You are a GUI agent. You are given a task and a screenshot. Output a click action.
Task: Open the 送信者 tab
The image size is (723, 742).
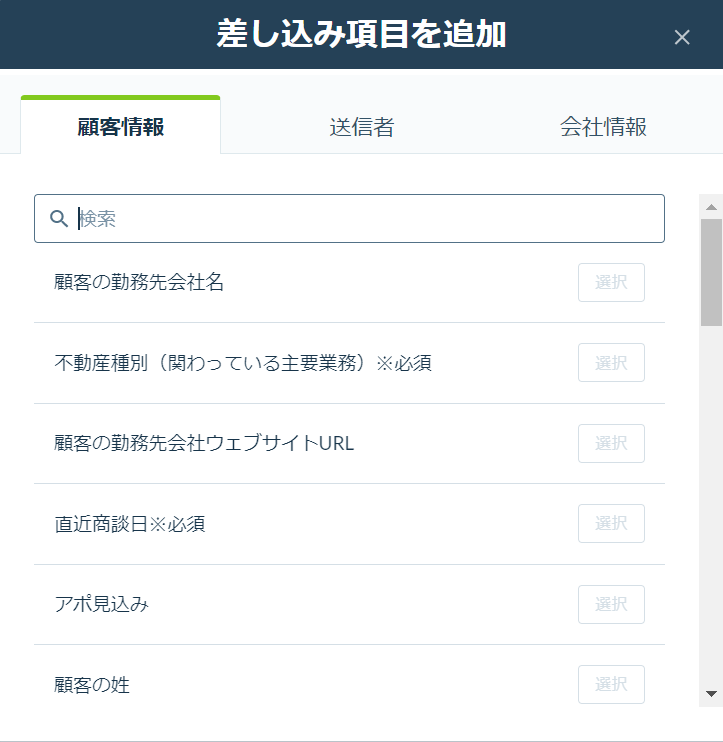point(362,127)
